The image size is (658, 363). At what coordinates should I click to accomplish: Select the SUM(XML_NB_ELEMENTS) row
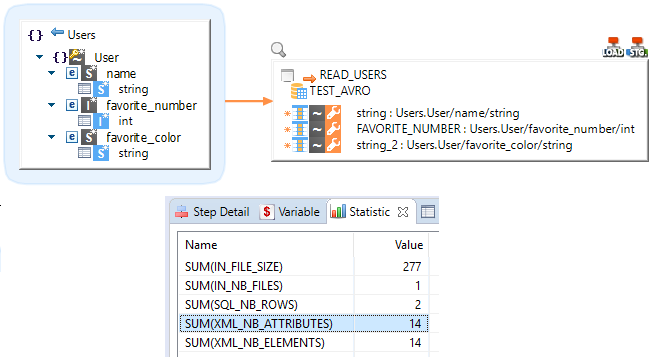click(304, 343)
